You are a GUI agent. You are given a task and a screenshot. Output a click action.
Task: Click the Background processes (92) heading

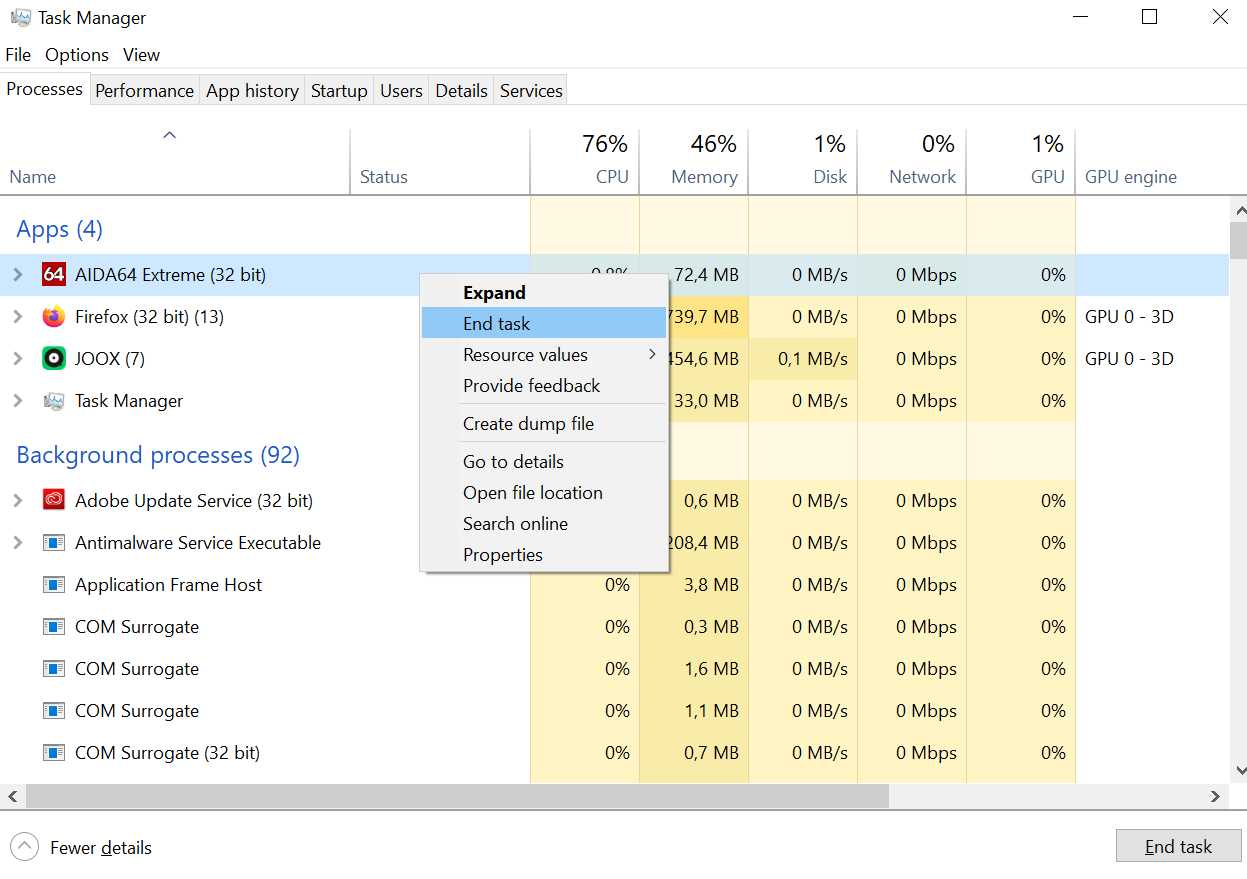pos(158,456)
